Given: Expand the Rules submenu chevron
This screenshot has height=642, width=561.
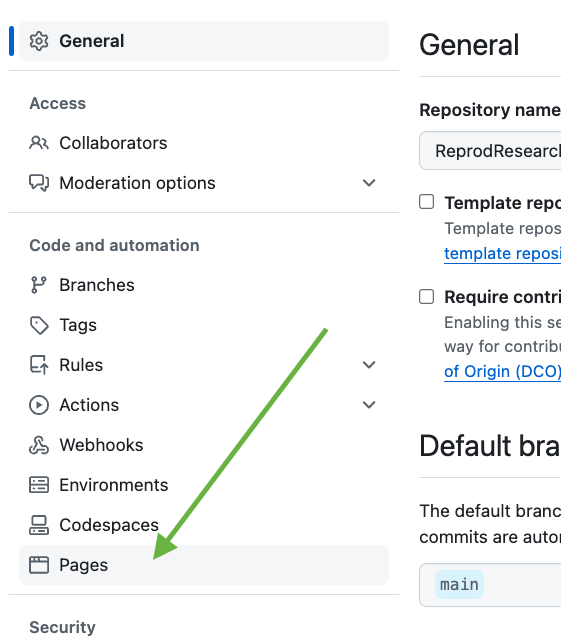Looking at the screenshot, I should pos(369,365).
